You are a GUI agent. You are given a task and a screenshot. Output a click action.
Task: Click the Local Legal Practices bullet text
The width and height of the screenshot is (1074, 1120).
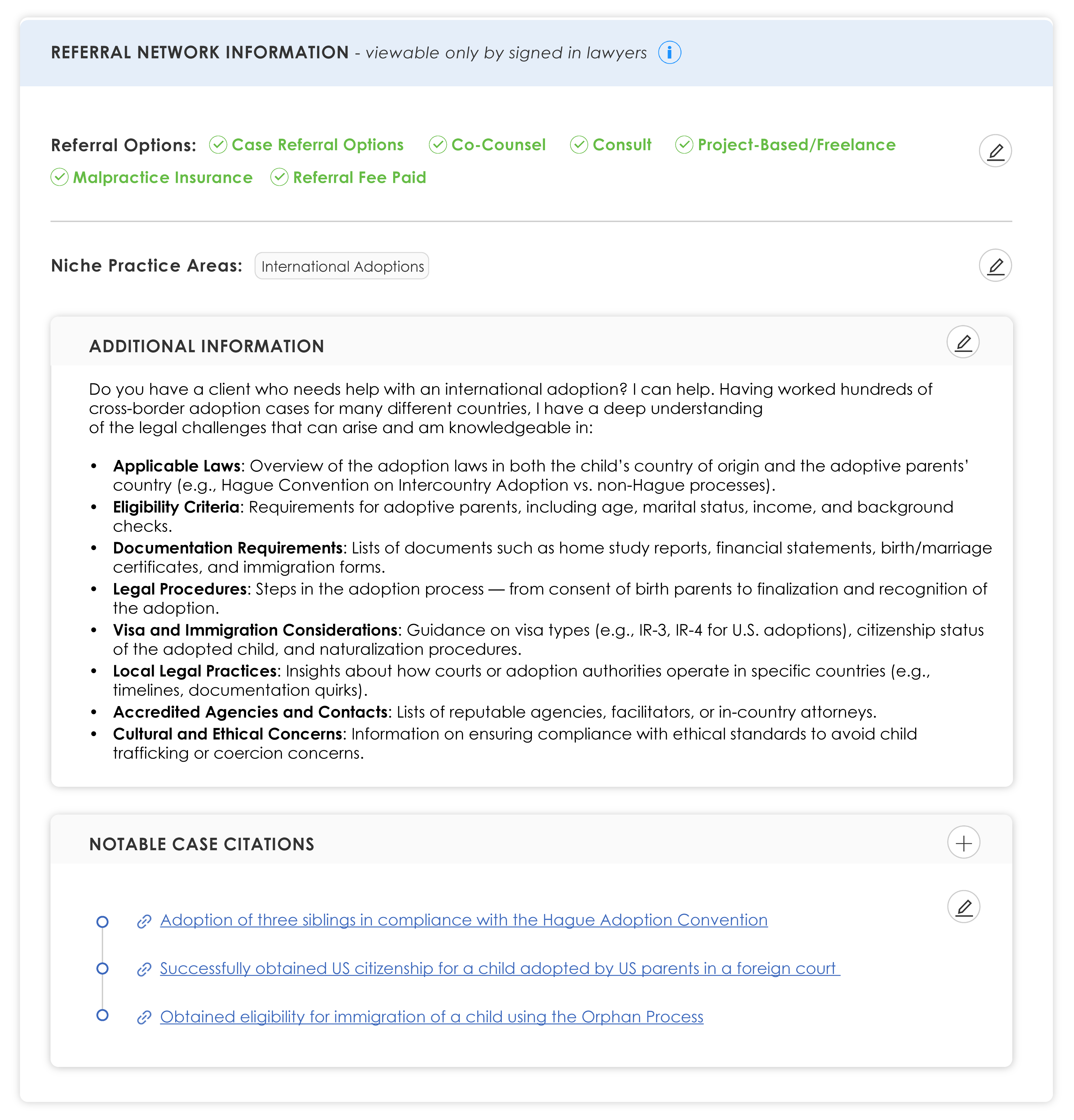(521, 680)
